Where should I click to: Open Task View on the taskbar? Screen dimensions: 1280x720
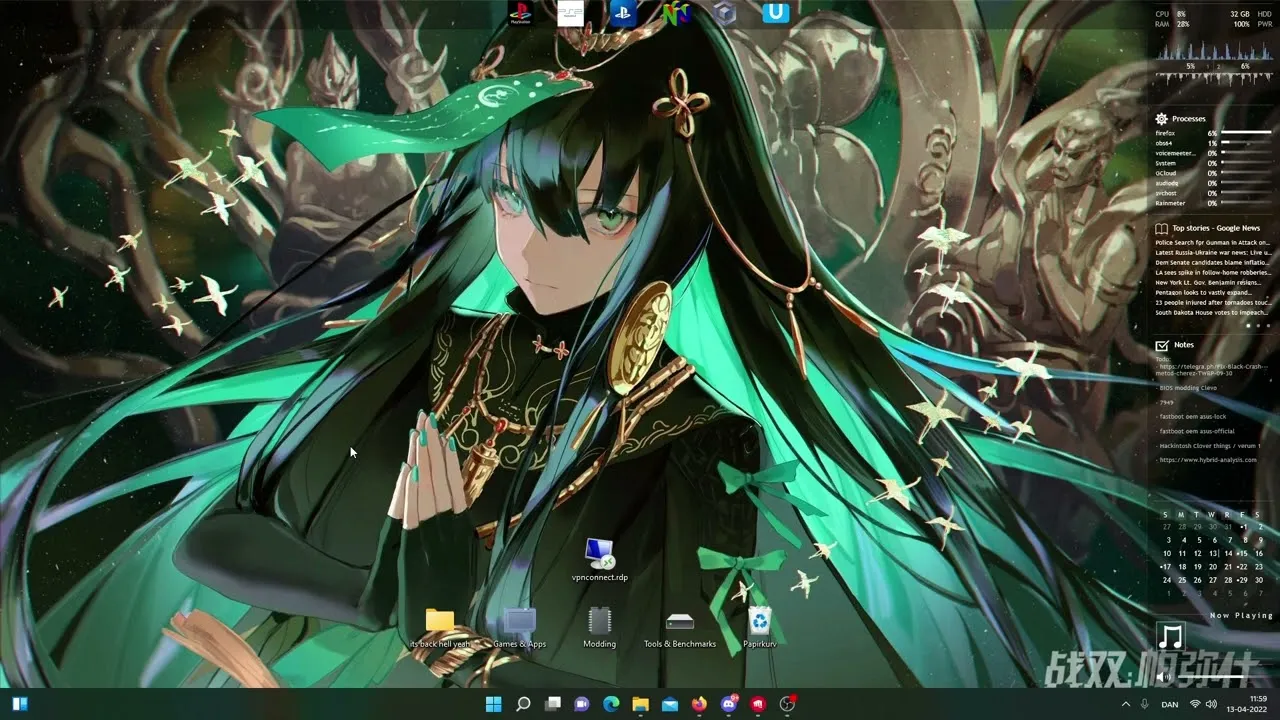coord(553,704)
